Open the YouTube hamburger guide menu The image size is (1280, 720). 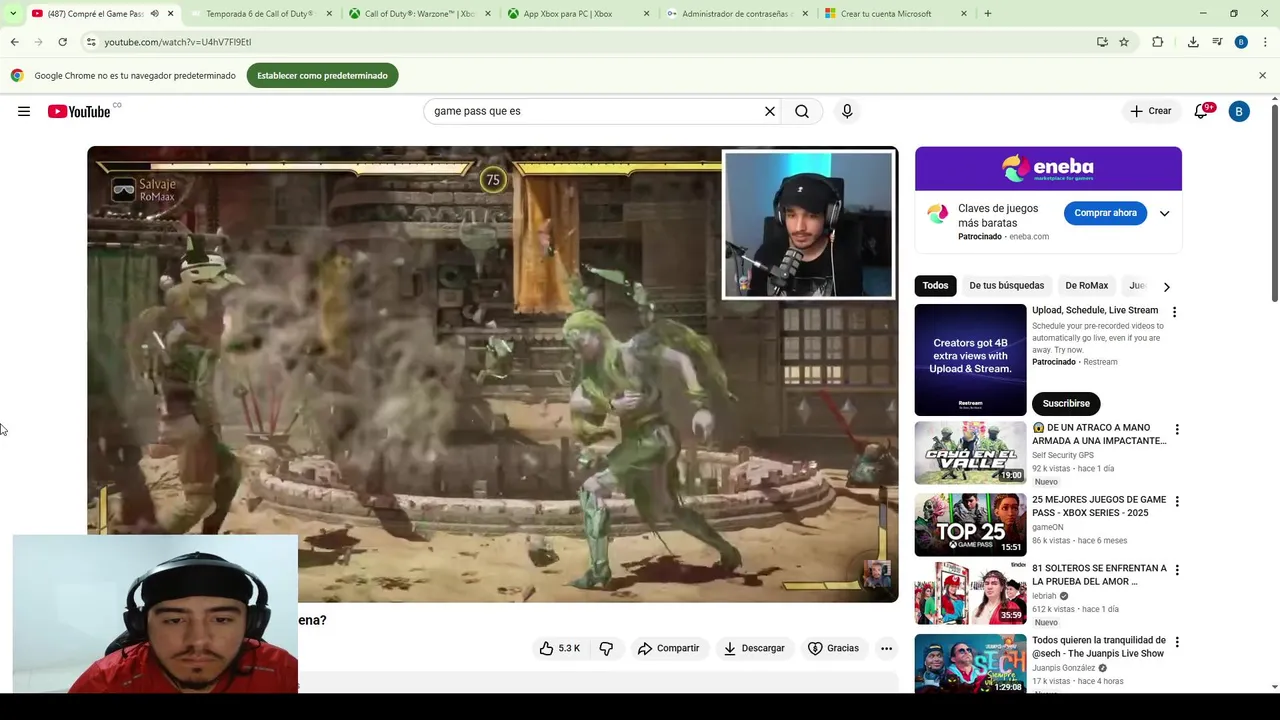click(24, 111)
